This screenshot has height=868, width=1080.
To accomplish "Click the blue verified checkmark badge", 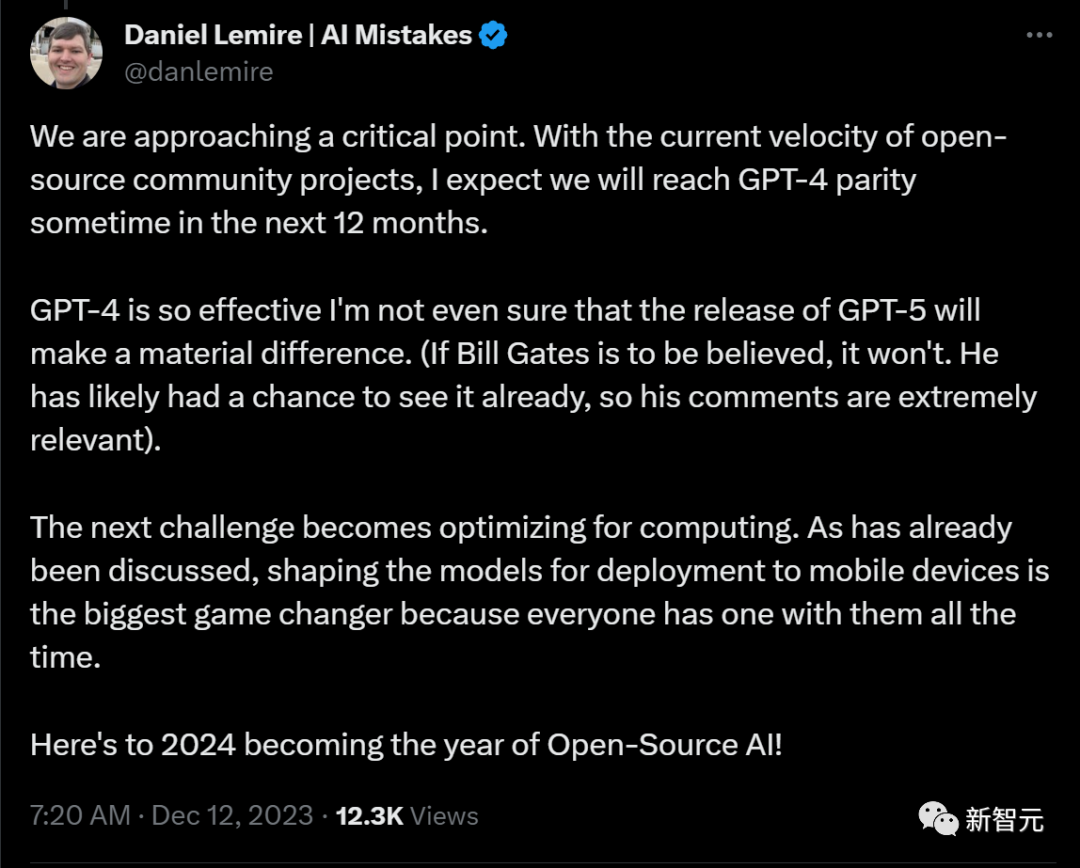I will (x=493, y=36).
